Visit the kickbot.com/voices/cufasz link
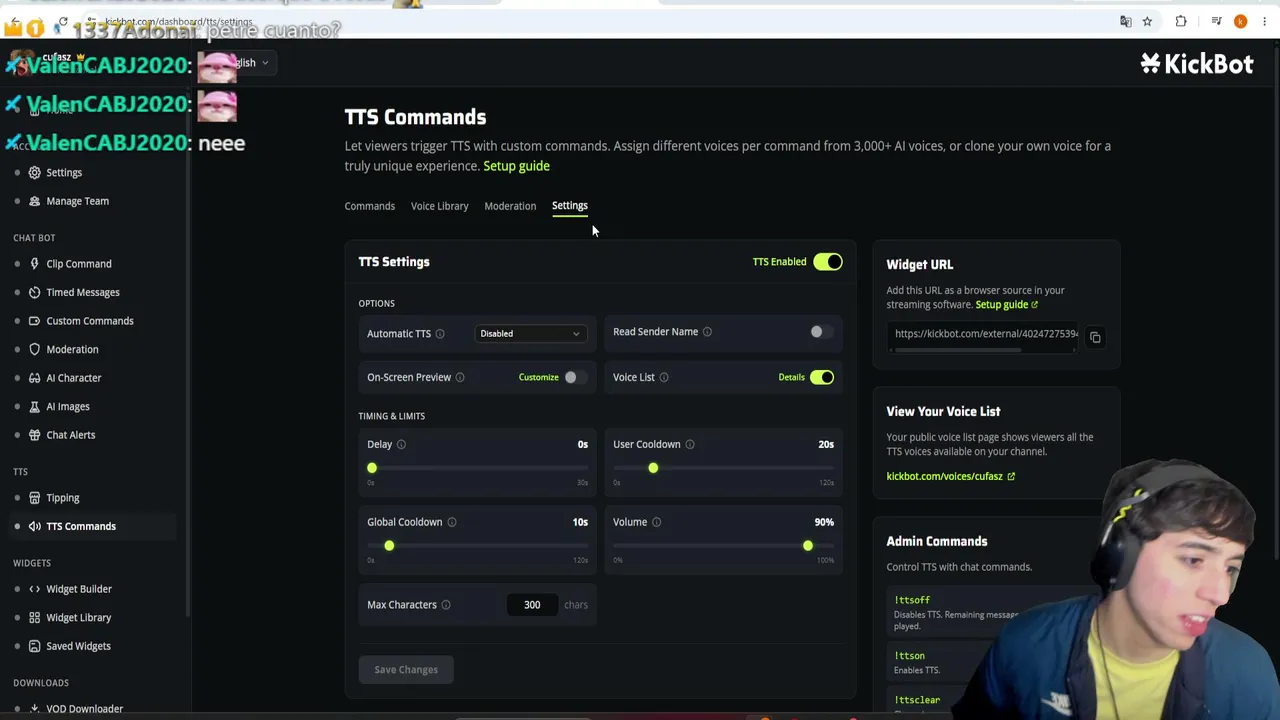 950,477
